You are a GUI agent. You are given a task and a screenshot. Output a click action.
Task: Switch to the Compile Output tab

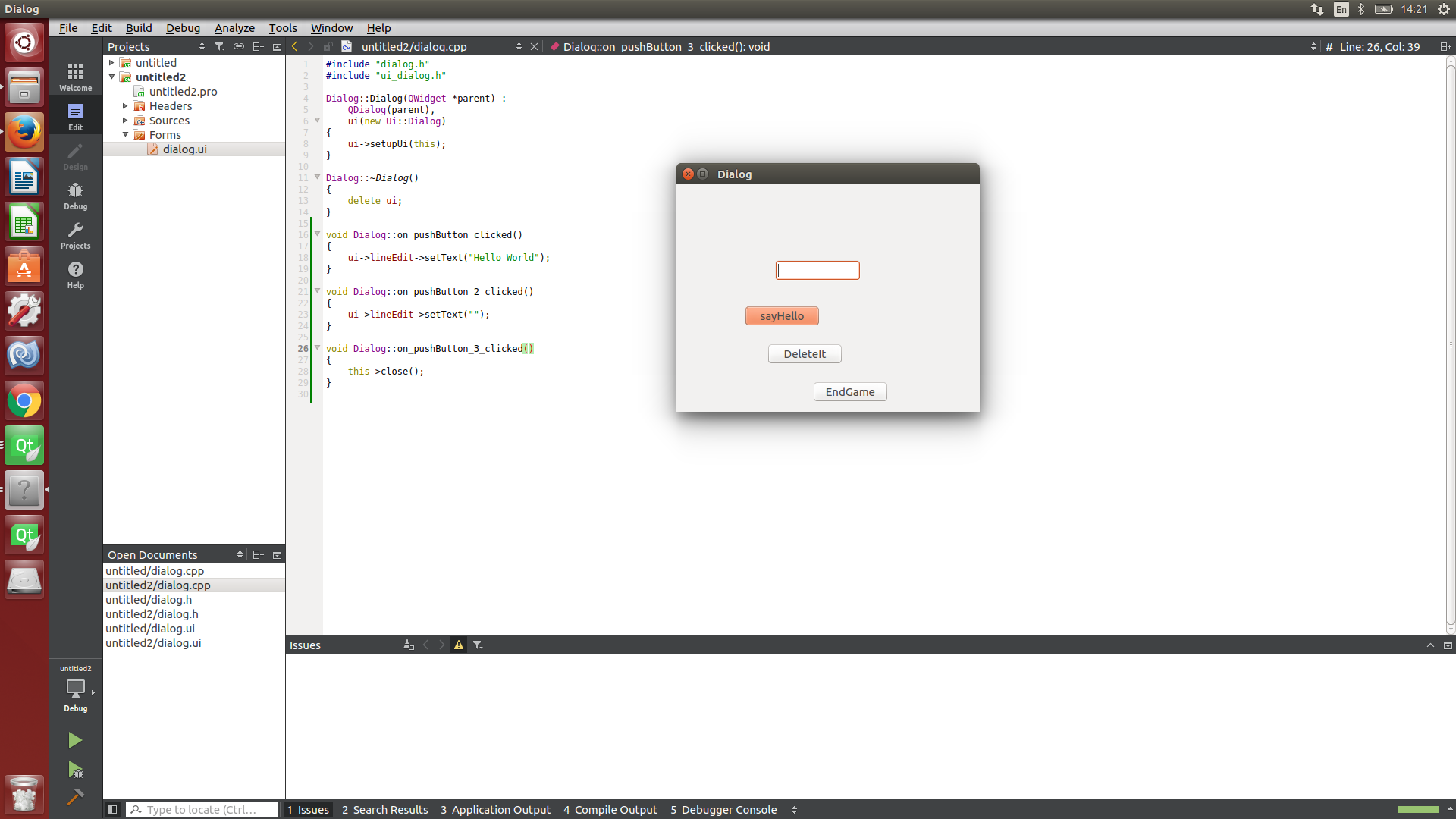[x=610, y=810]
